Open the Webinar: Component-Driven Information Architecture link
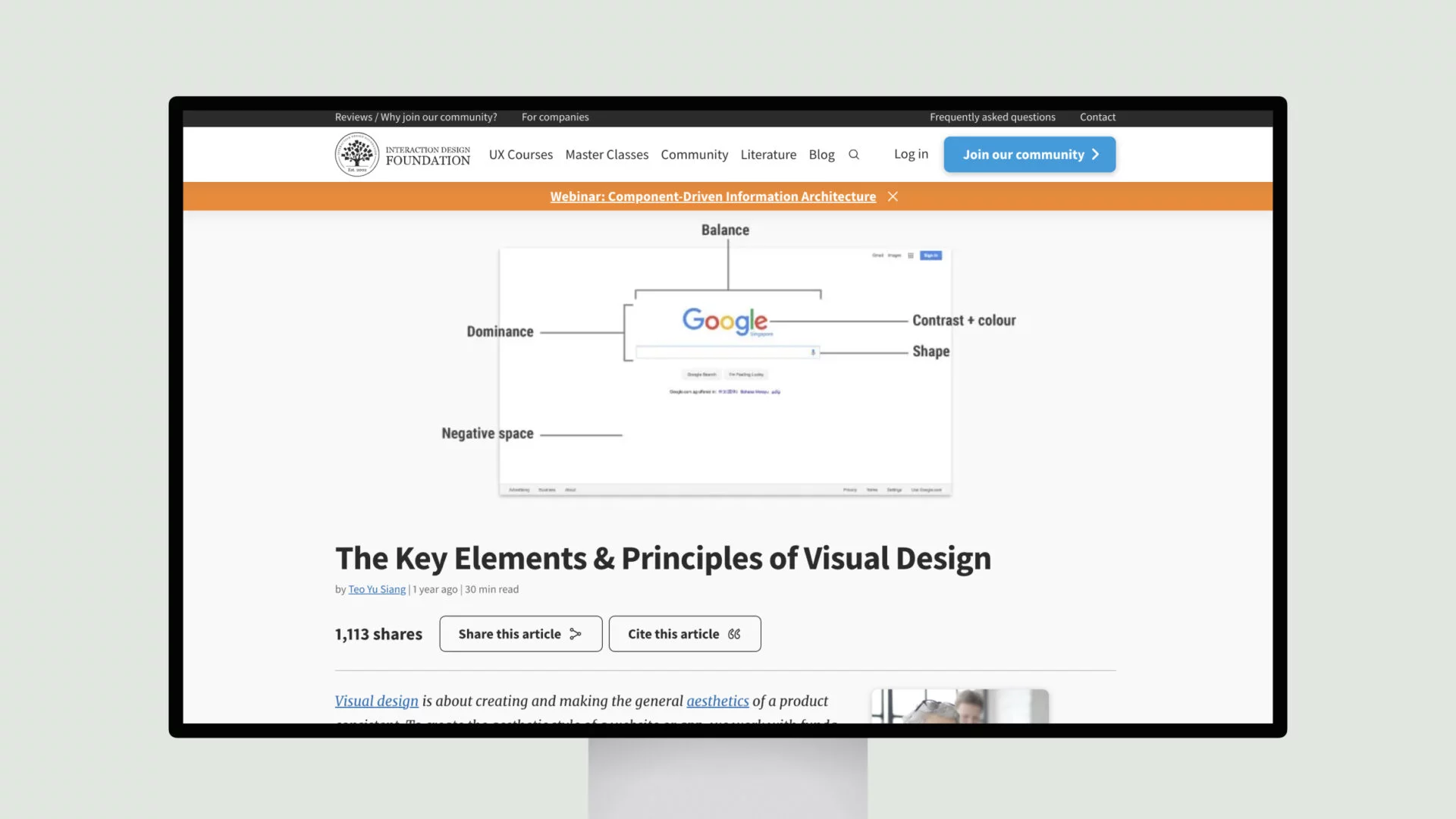This screenshot has width=1456, height=819. click(x=713, y=196)
